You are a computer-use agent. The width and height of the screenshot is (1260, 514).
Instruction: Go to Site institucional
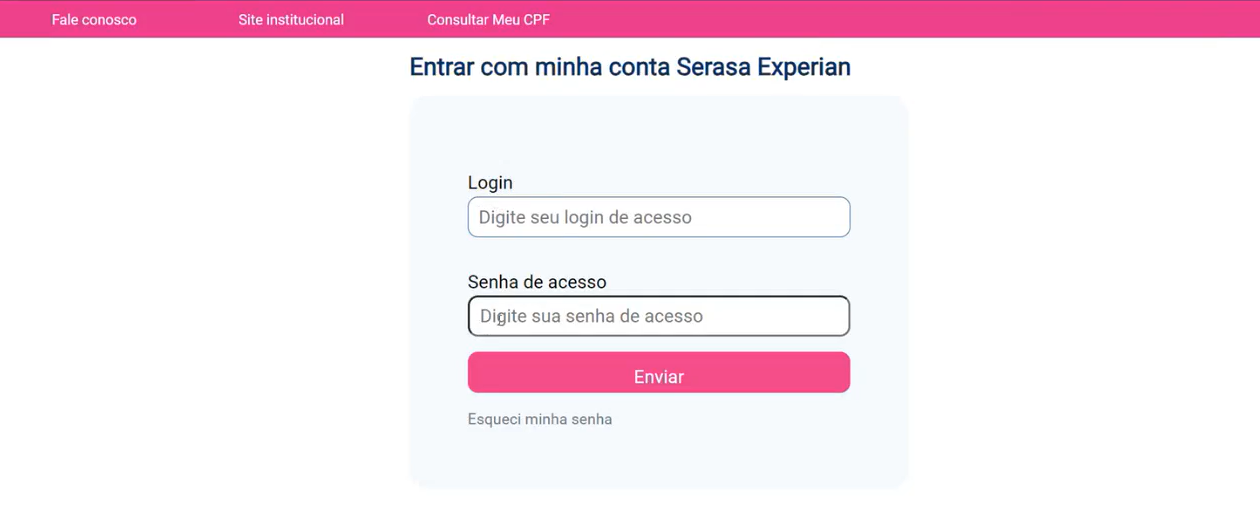pyautogui.click(x=291, y=20)
